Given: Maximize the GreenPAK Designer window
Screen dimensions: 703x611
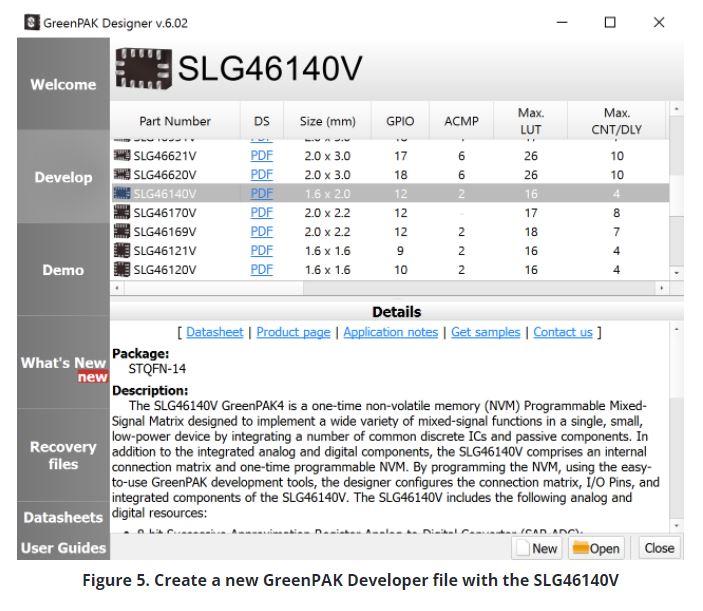Looking at the screenshot, I should point(610,22).
